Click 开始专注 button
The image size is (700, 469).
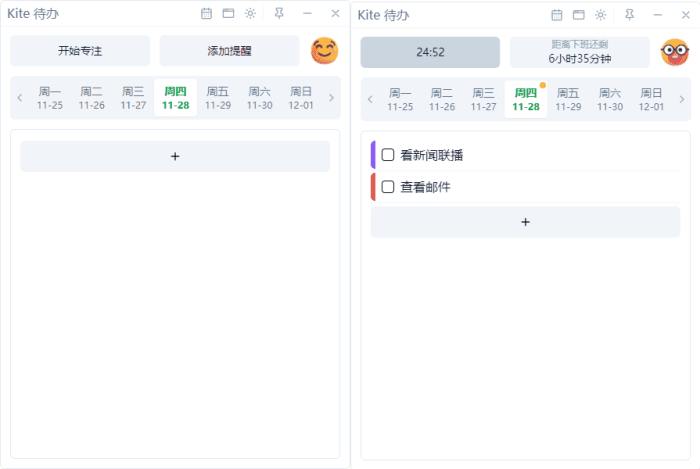point(80,51)
